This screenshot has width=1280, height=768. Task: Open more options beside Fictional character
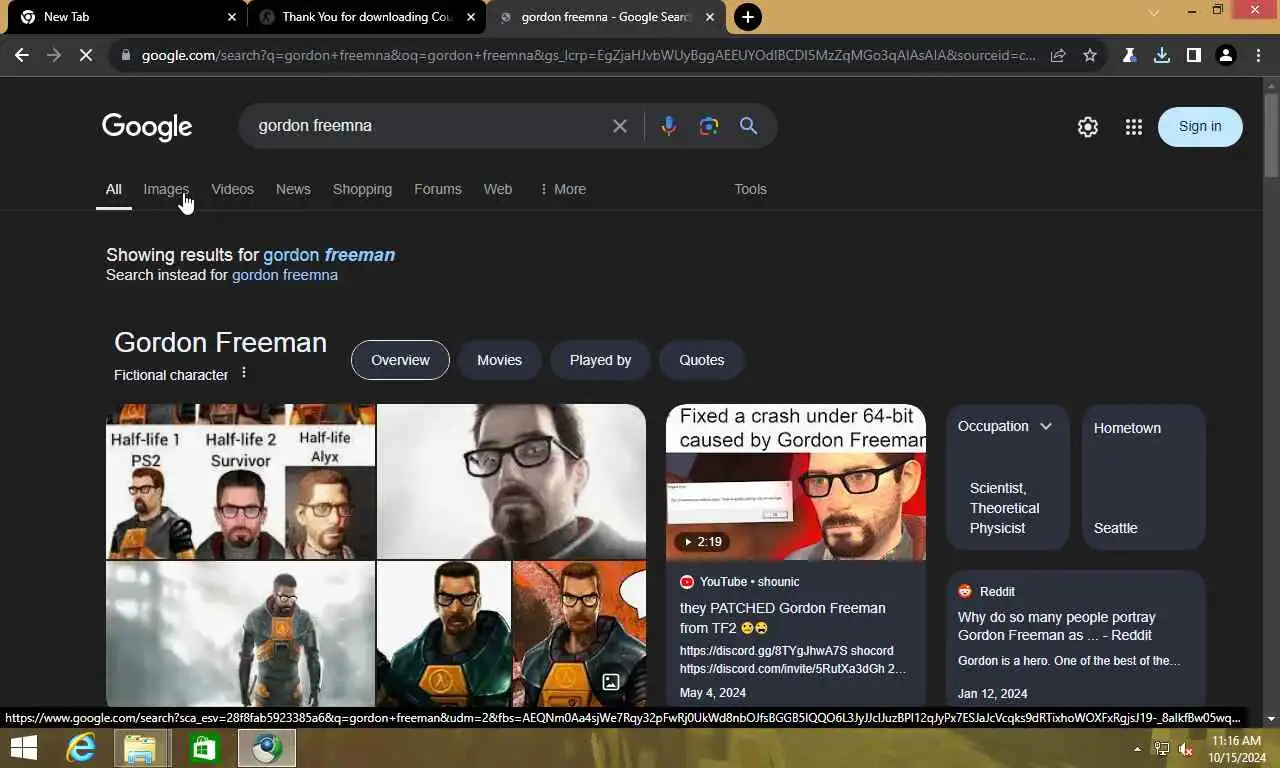pos(243,373)
